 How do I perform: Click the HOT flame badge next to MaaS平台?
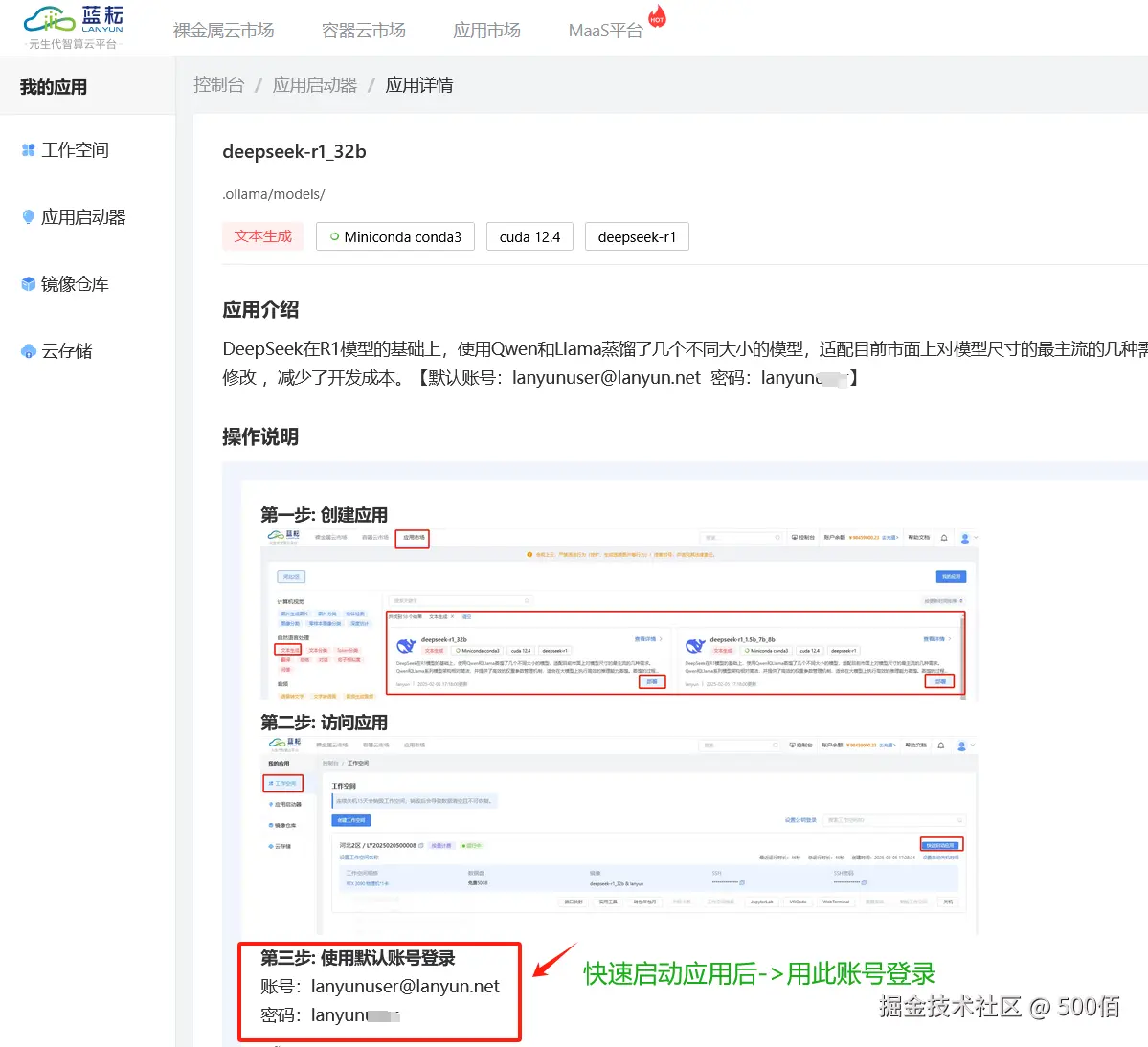pos(657,17)
